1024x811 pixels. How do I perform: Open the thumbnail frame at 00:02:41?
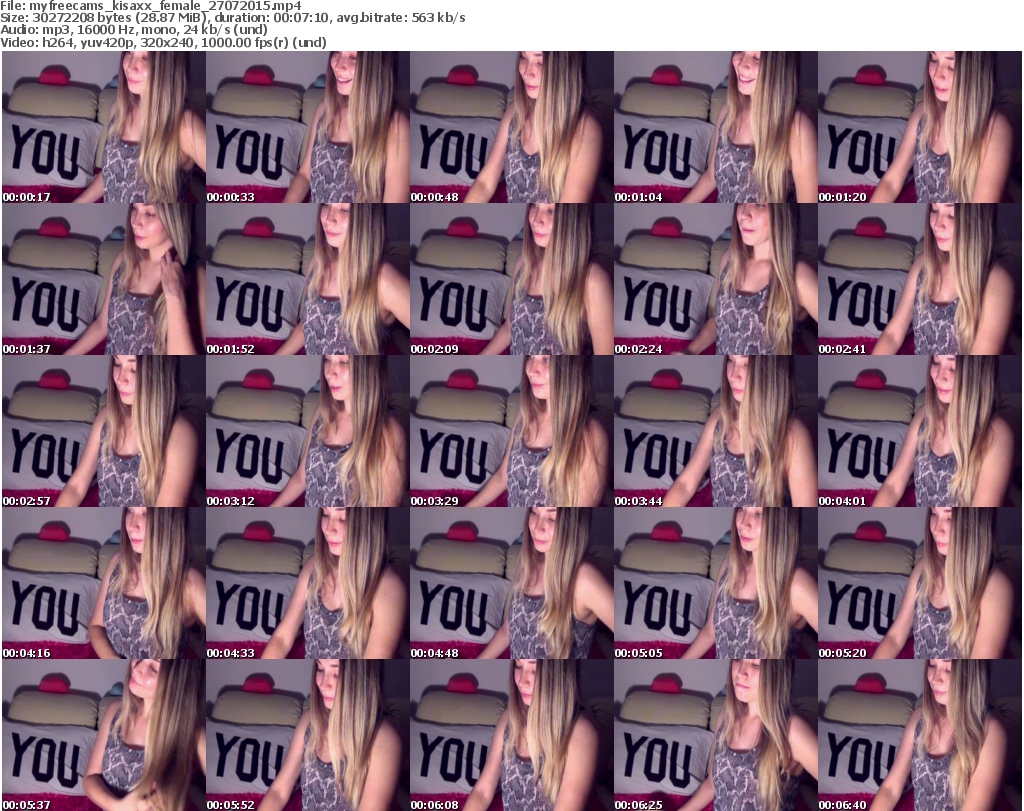920,279
